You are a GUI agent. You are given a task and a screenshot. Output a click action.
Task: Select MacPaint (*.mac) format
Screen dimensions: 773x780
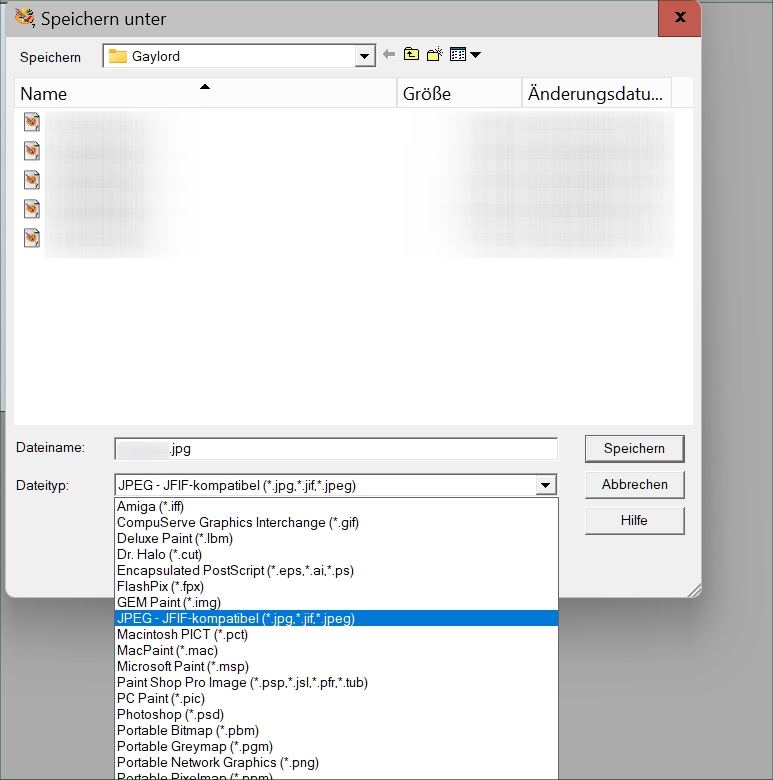pyautogui.click(x=336, y=650)
